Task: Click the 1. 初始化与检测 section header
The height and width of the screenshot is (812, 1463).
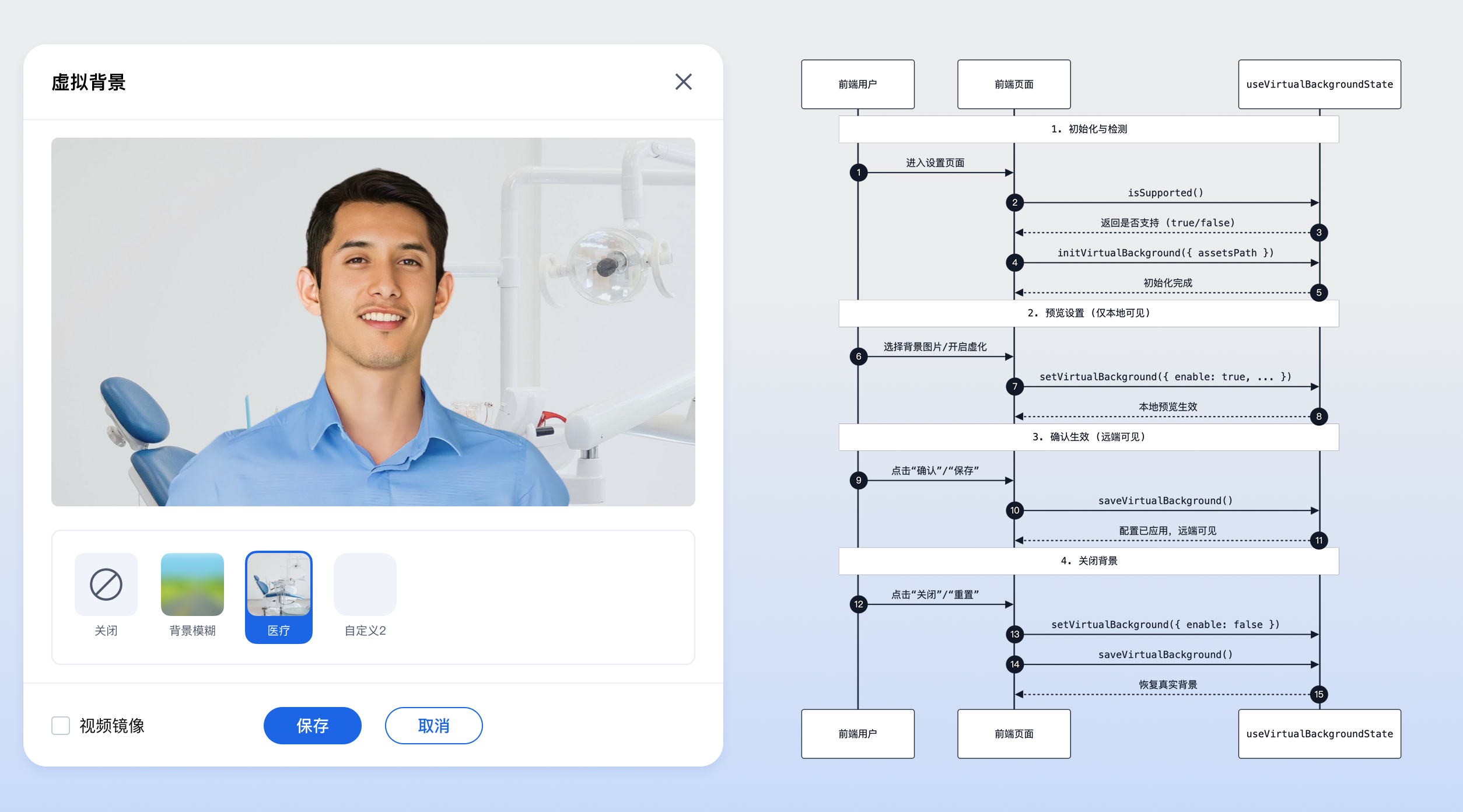Action: tap(1088, 129)
